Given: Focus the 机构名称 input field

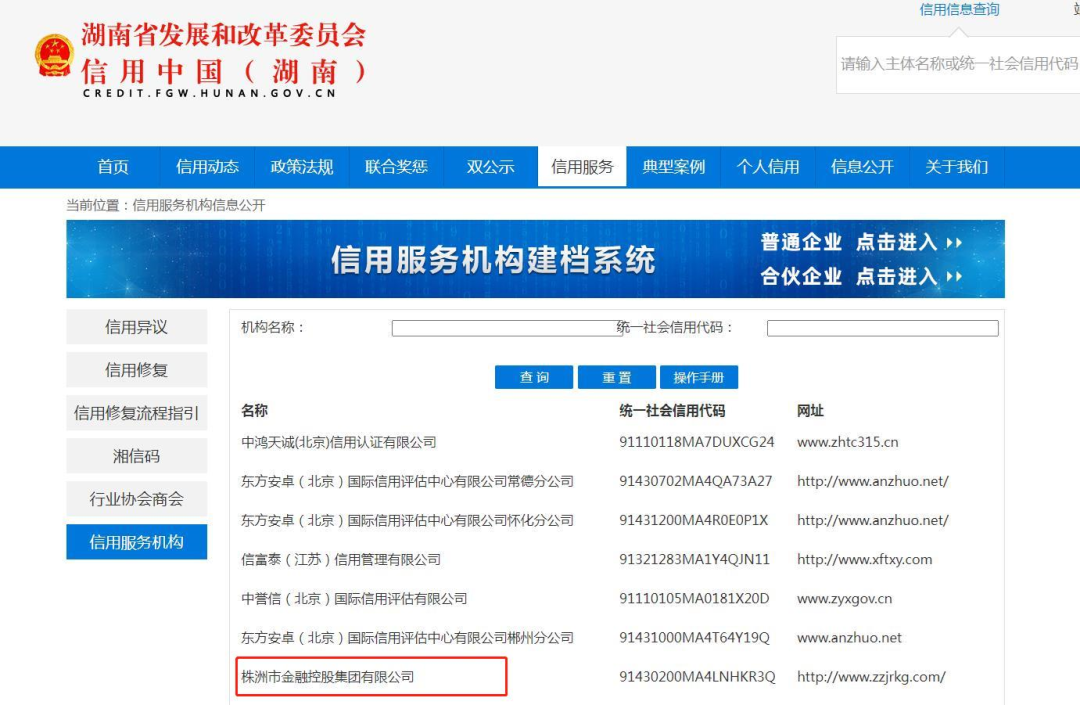Looking at the screenshot, I should [x=507, y=328].
